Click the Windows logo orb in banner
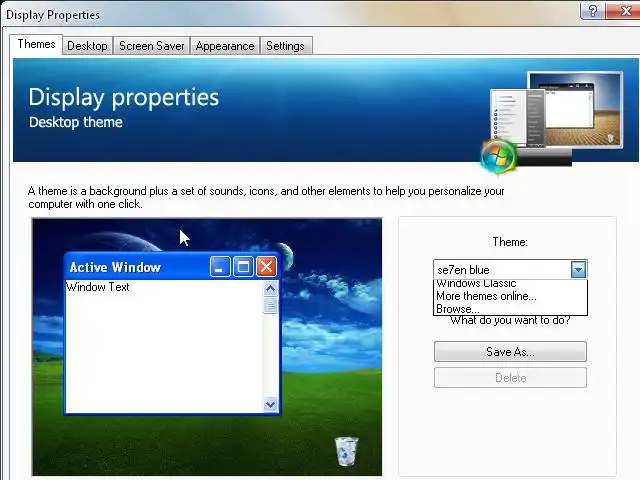Image resolution: width=640 pixels, height=480 pixels. point(498,156)
